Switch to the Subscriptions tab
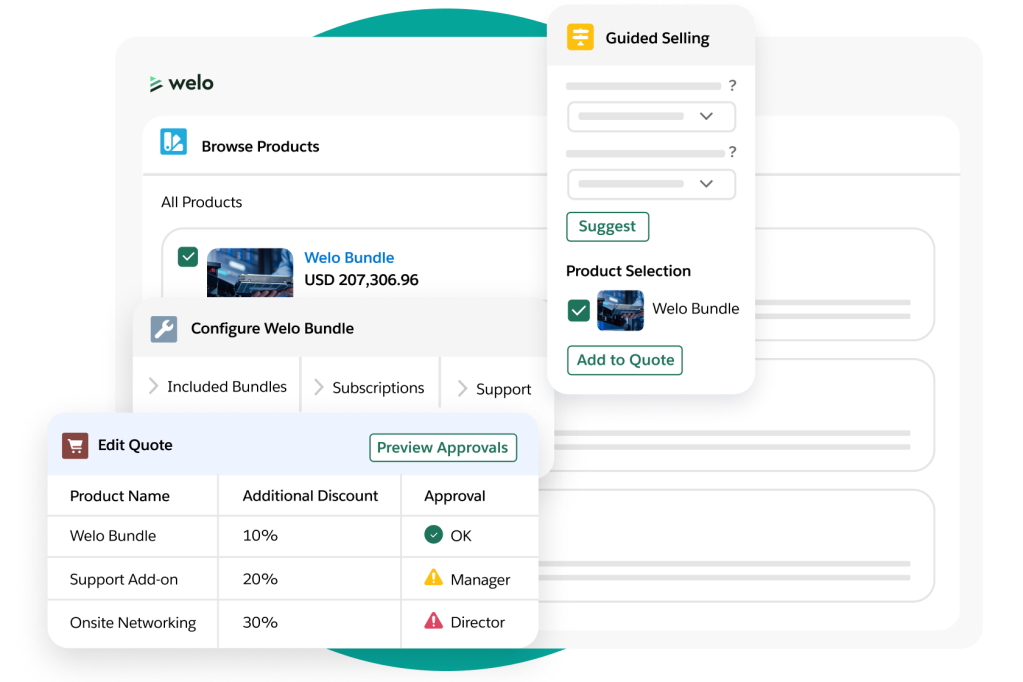Viewport: 1023px width, 682px height. 369,388
